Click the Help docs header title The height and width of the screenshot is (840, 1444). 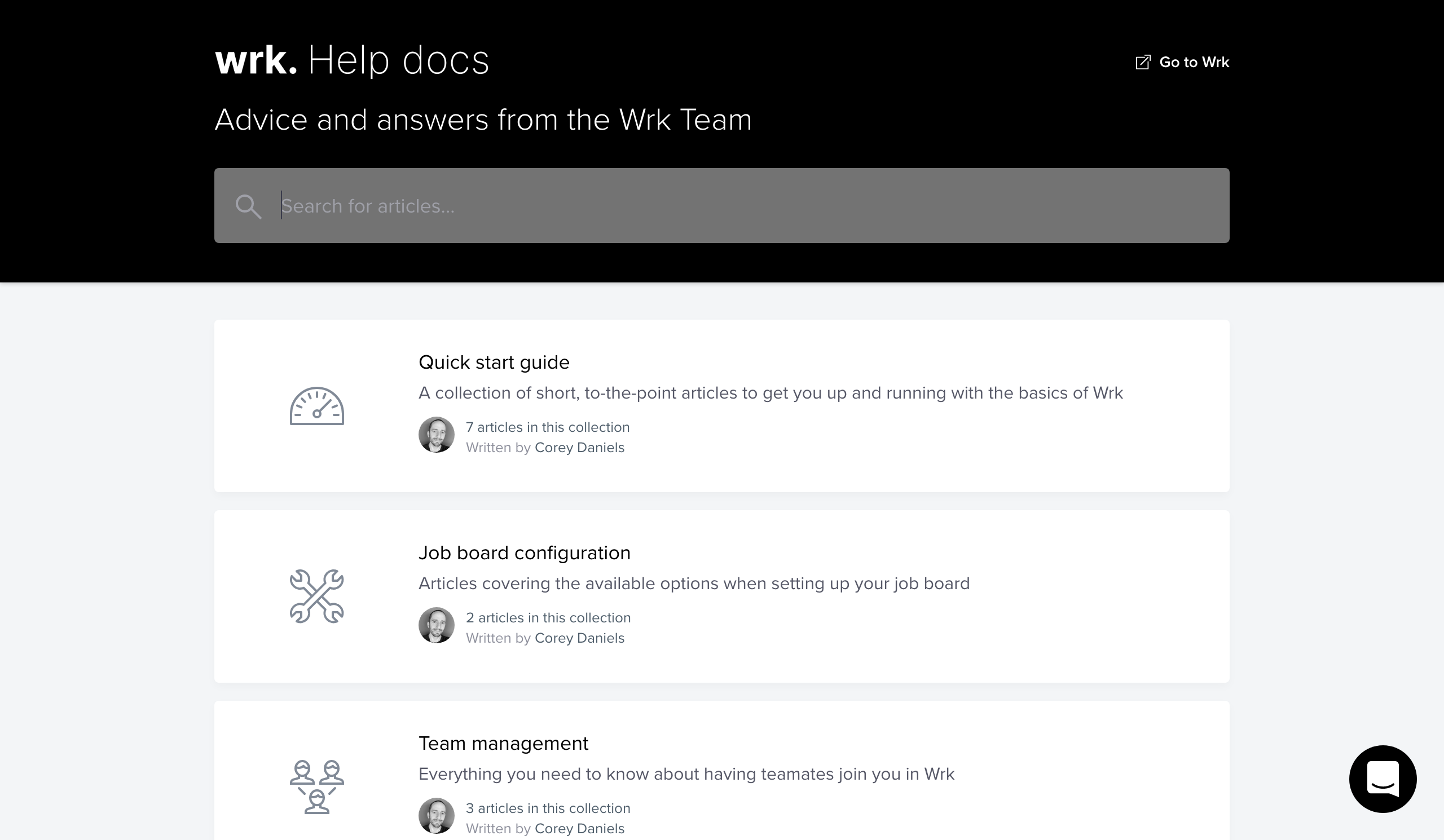coord(399,60)
